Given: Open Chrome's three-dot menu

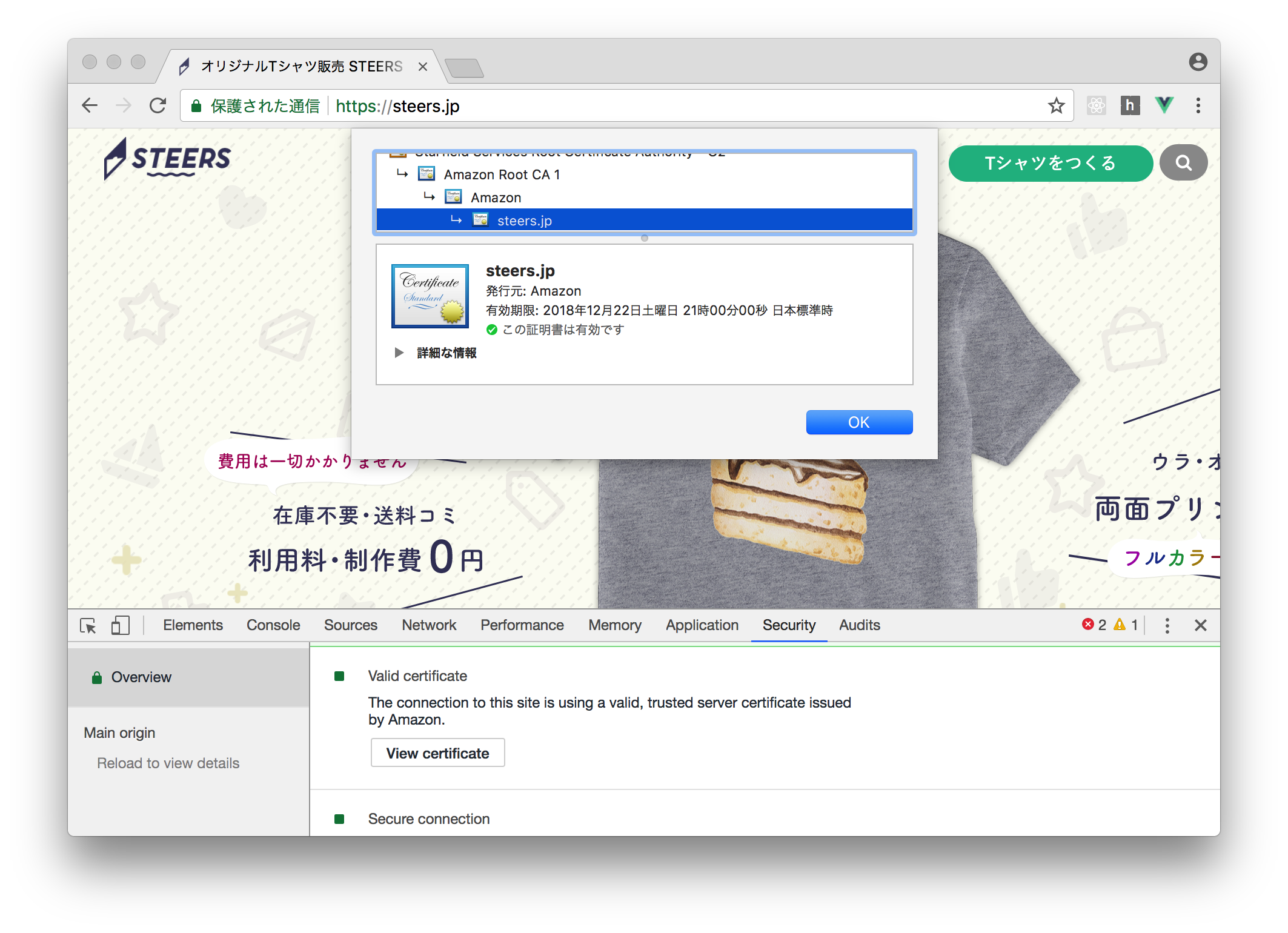Looking at the screenshot, I should [1198, 106].
